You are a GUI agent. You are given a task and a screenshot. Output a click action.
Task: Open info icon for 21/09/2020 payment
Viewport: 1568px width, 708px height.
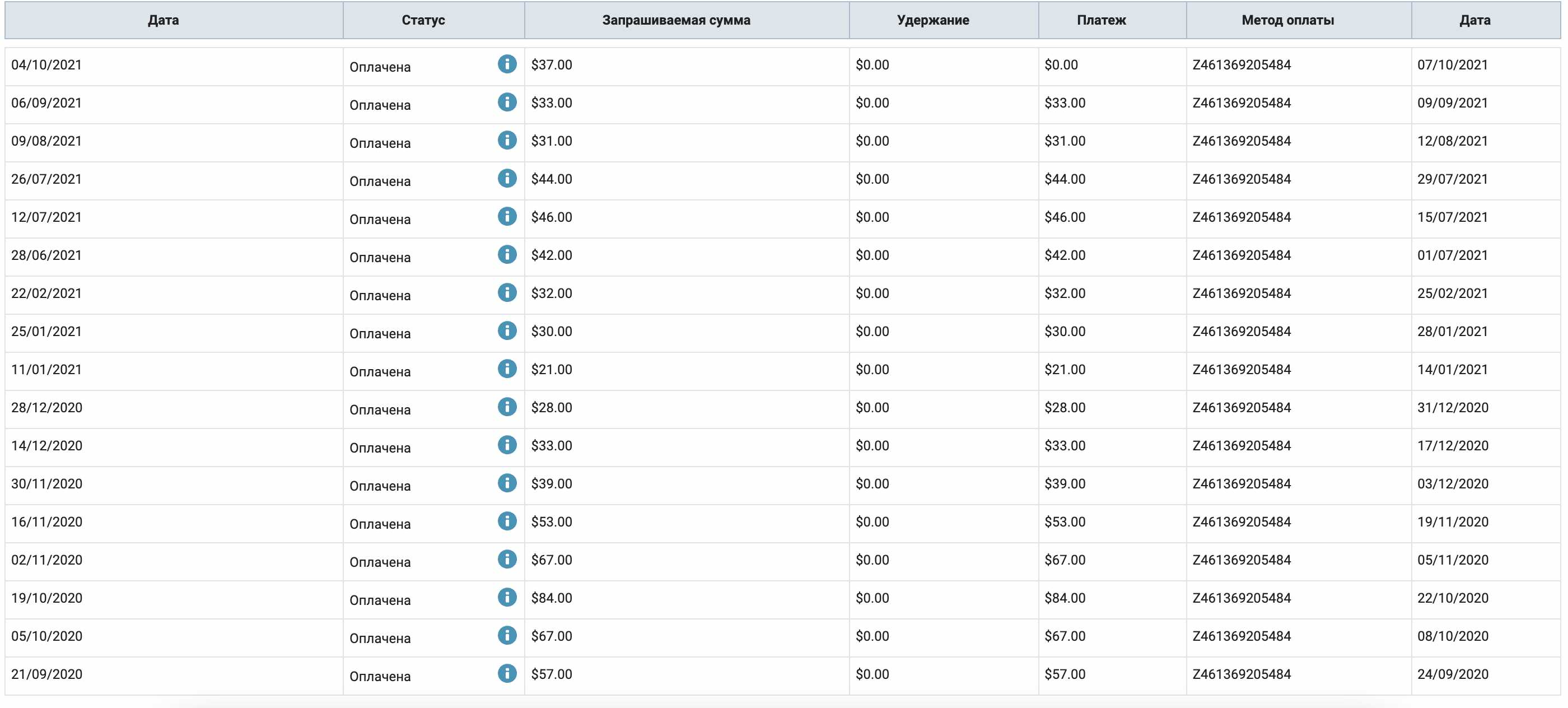(x=507, y=673)
